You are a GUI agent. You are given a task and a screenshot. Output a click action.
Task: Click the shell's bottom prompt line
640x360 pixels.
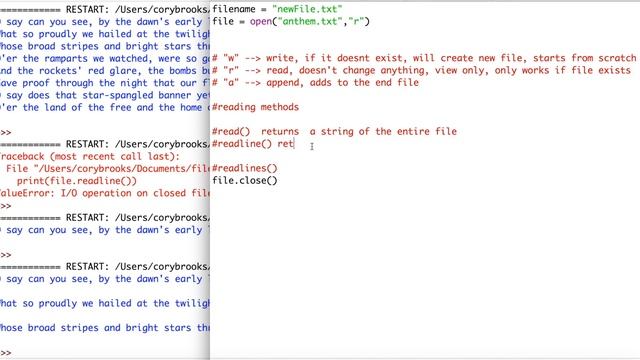[x=6, y=353]
